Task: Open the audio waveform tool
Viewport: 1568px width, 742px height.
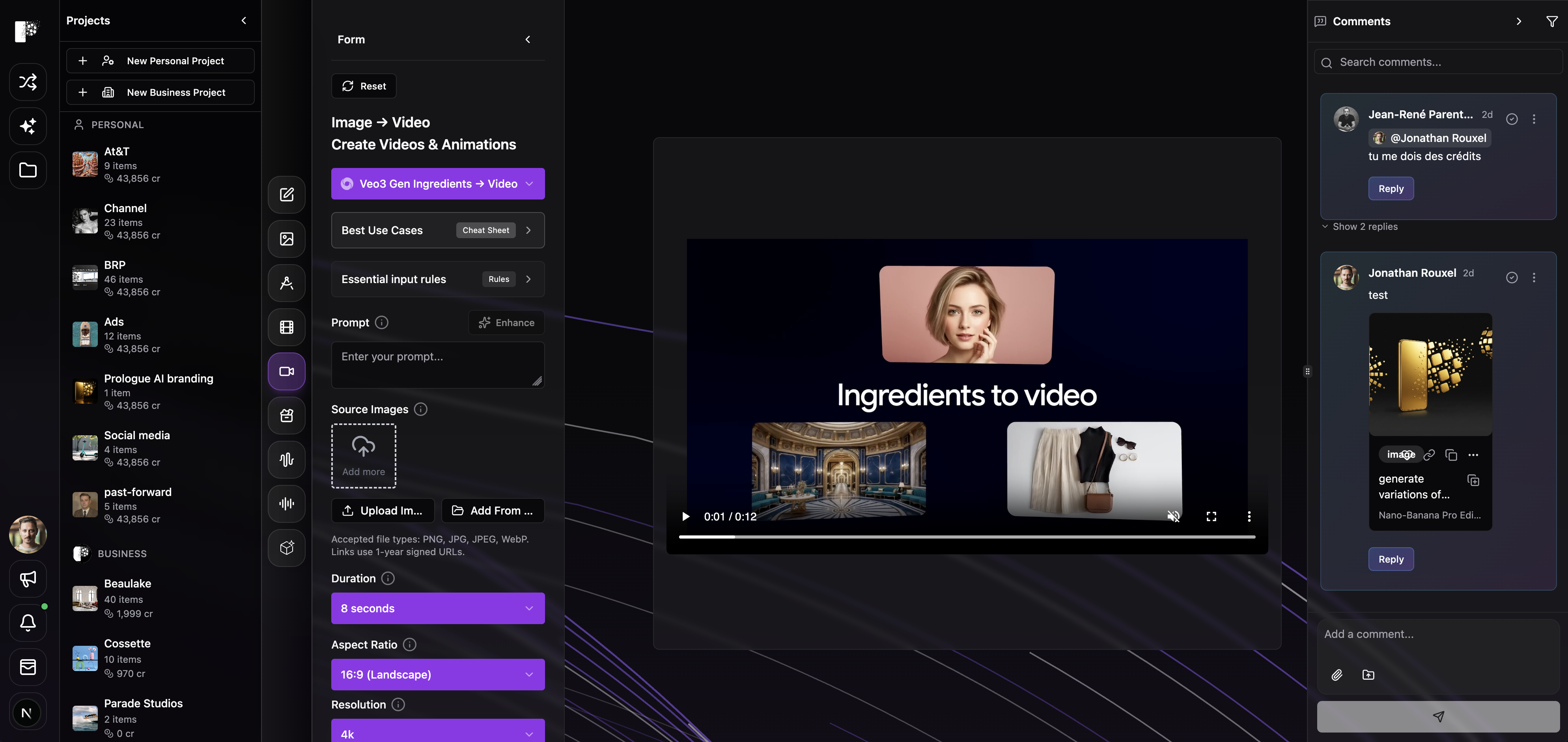Action: (286, 459)
